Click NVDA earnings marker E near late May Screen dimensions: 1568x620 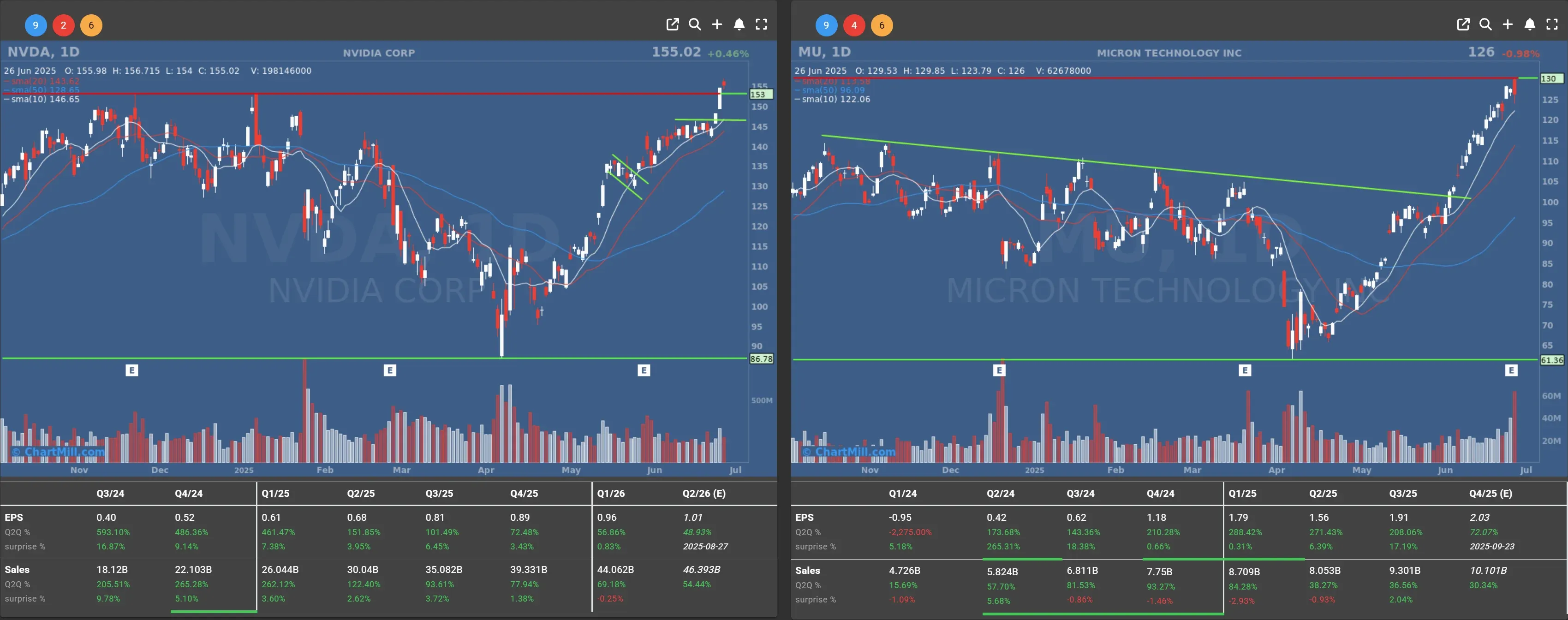pyautogui.click(x=644, y=370)
